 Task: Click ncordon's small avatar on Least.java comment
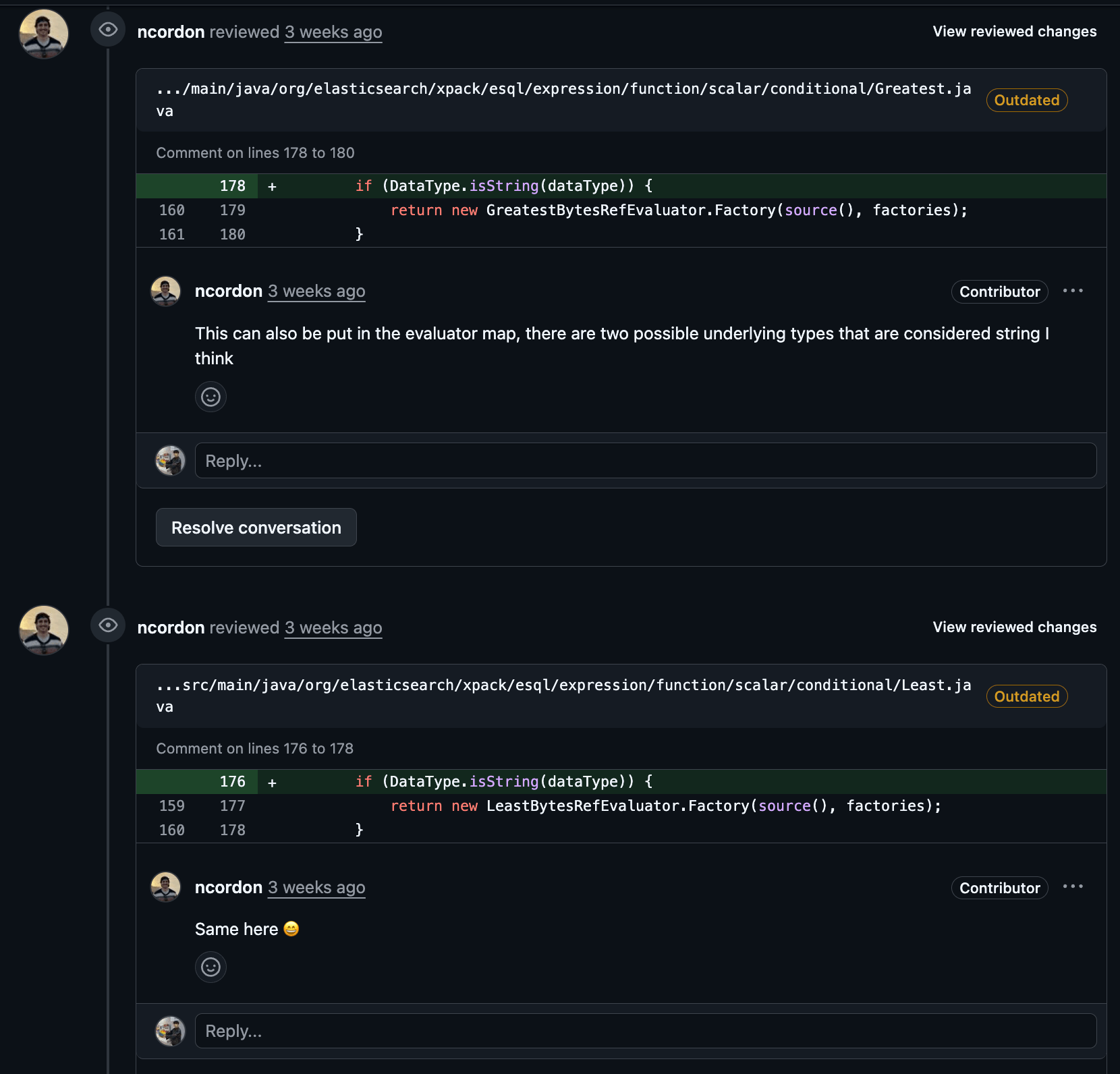point(165,887)
